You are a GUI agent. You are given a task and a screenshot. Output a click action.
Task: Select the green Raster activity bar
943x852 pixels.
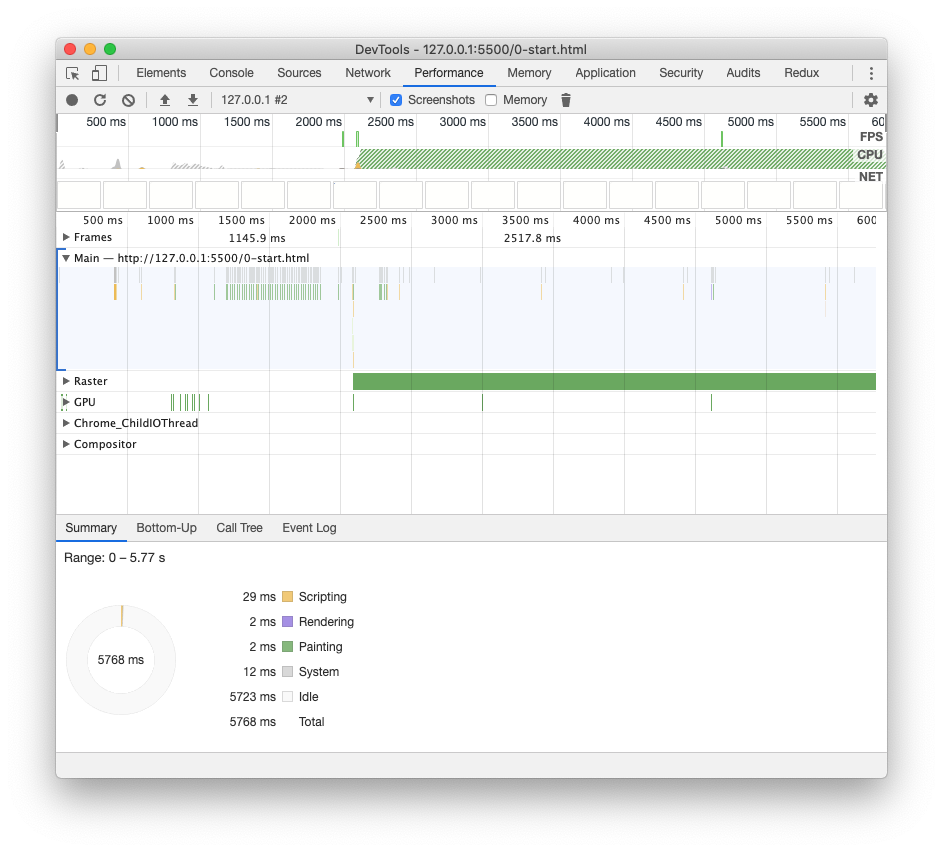click(x=614, y=381)
